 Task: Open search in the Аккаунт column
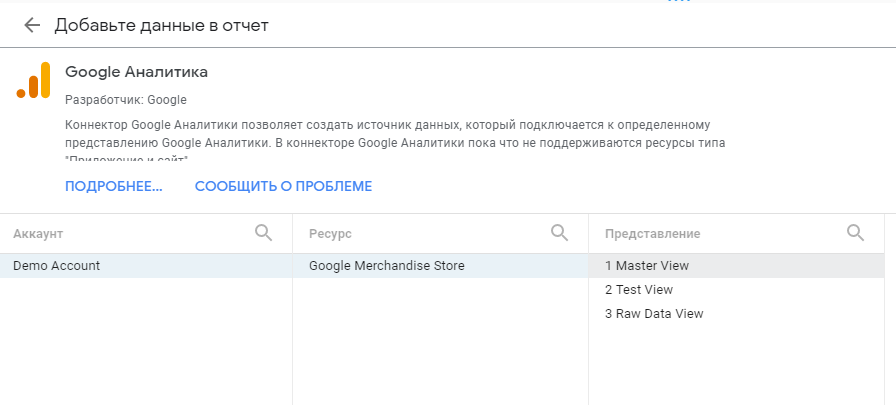pos(263,232)
